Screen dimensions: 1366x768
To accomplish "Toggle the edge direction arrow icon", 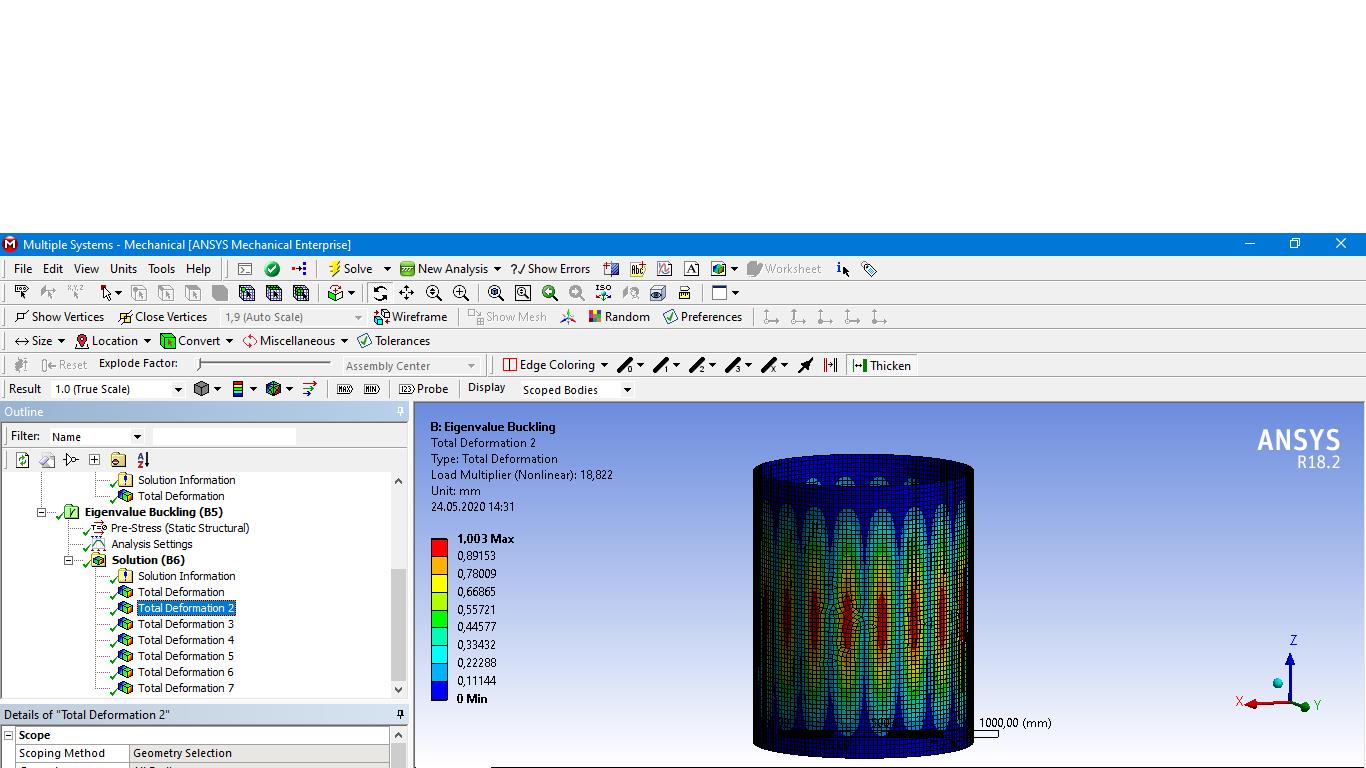I will point(805,365).
